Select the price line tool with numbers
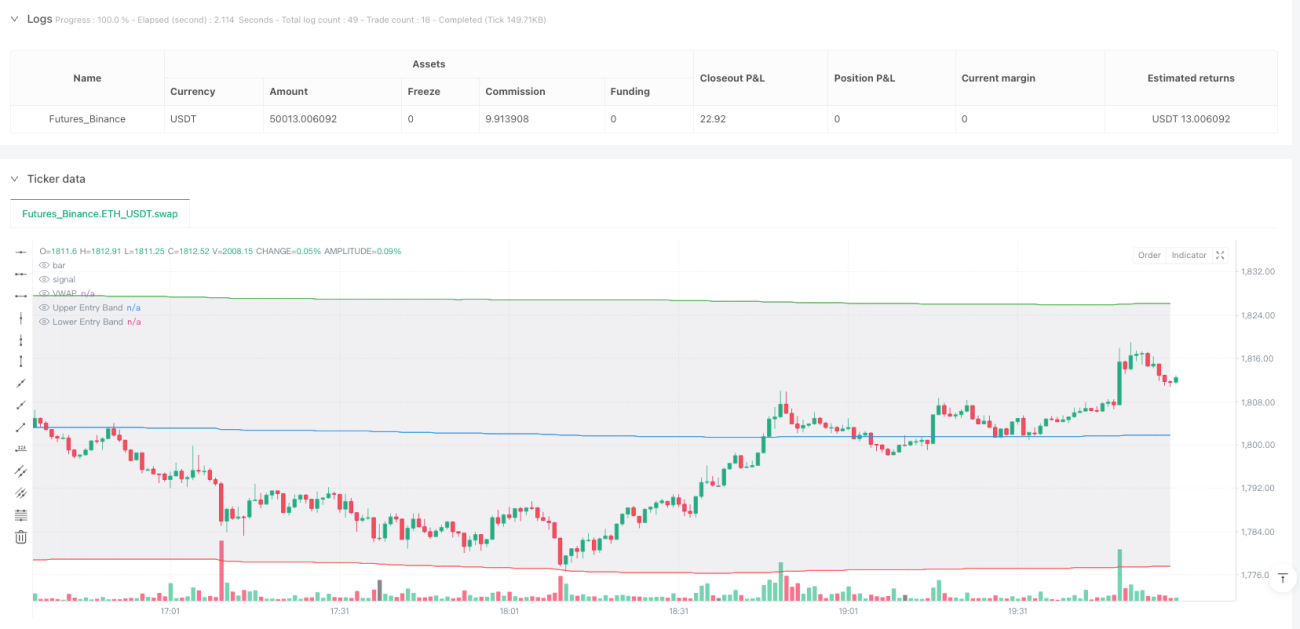1300x629 pixels. tap(21, 449)
